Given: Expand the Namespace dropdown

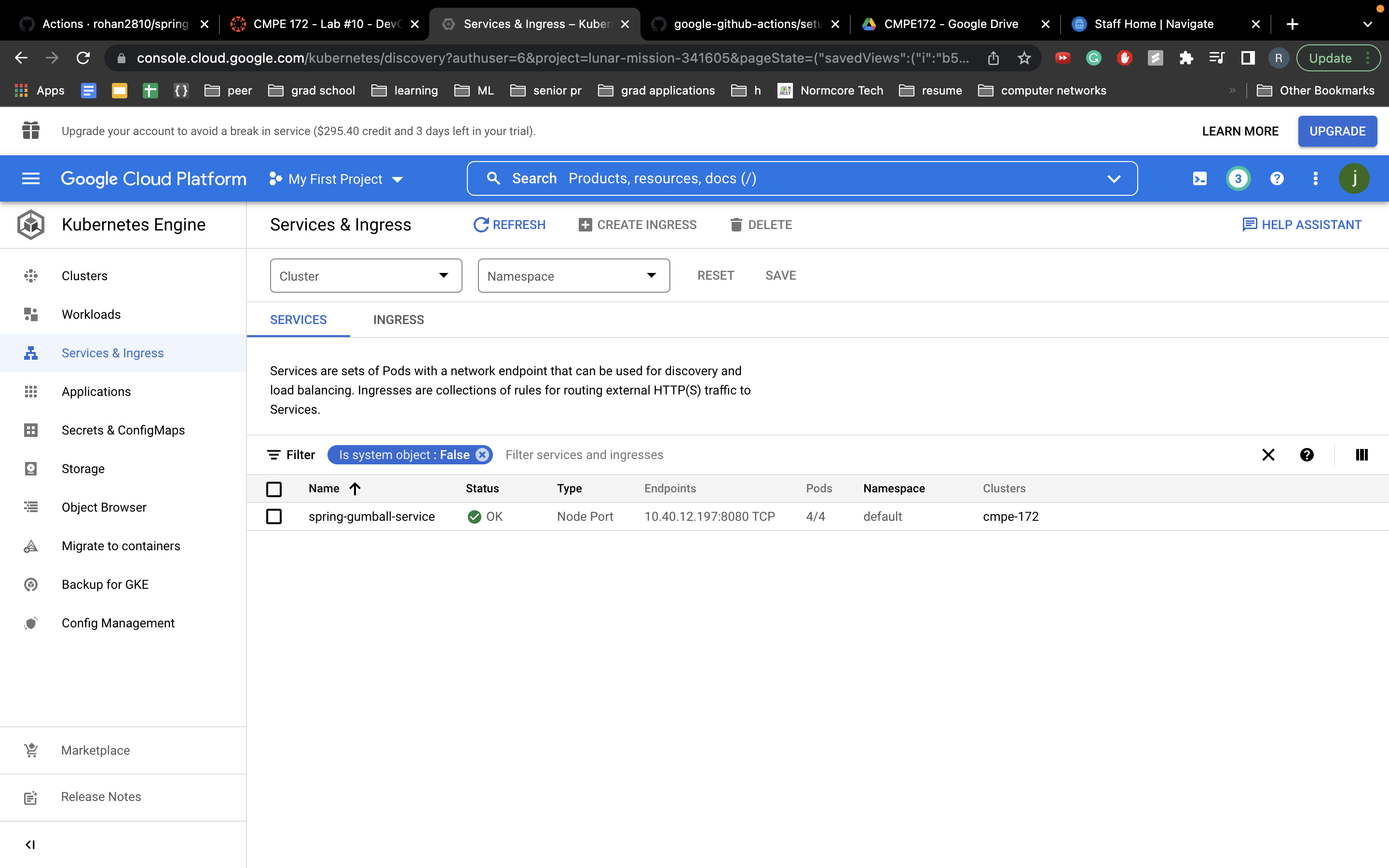Looking at the screenshot, I should coord(573,275).
